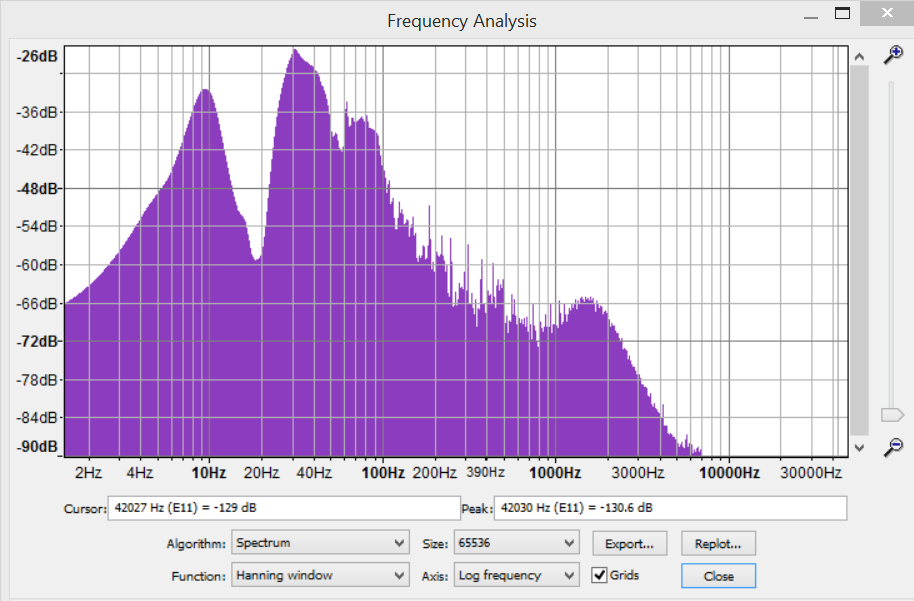The height and width of the screenshot is (601, 914).
Task: Click the -72dB axis label
Action: coord(37,341)
